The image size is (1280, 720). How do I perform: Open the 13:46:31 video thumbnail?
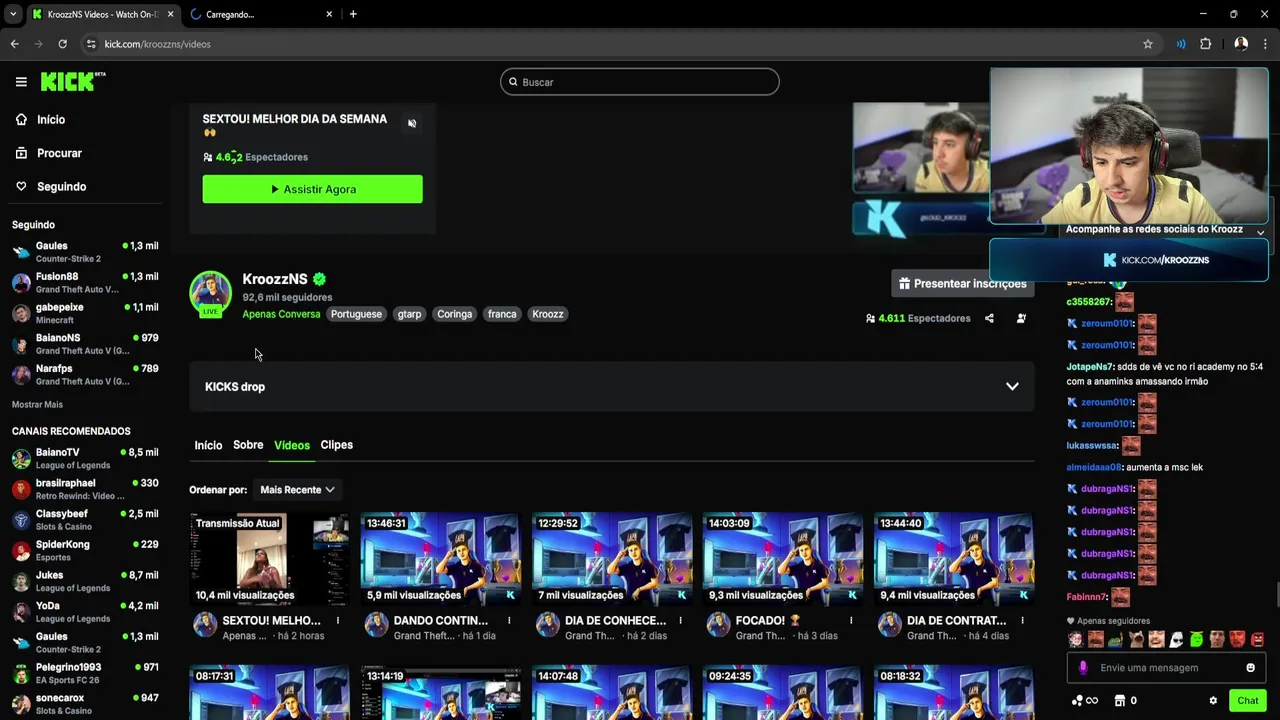click(x=441, y=559)
